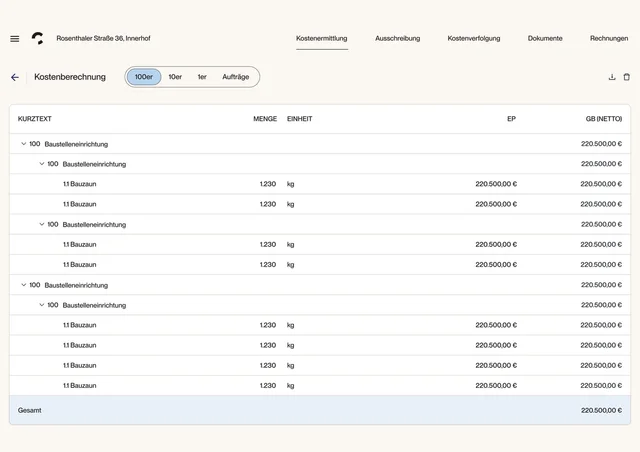Select the Aufträge segment
The width and height of the screenshot is (640, 452).
tap(236, 77)
